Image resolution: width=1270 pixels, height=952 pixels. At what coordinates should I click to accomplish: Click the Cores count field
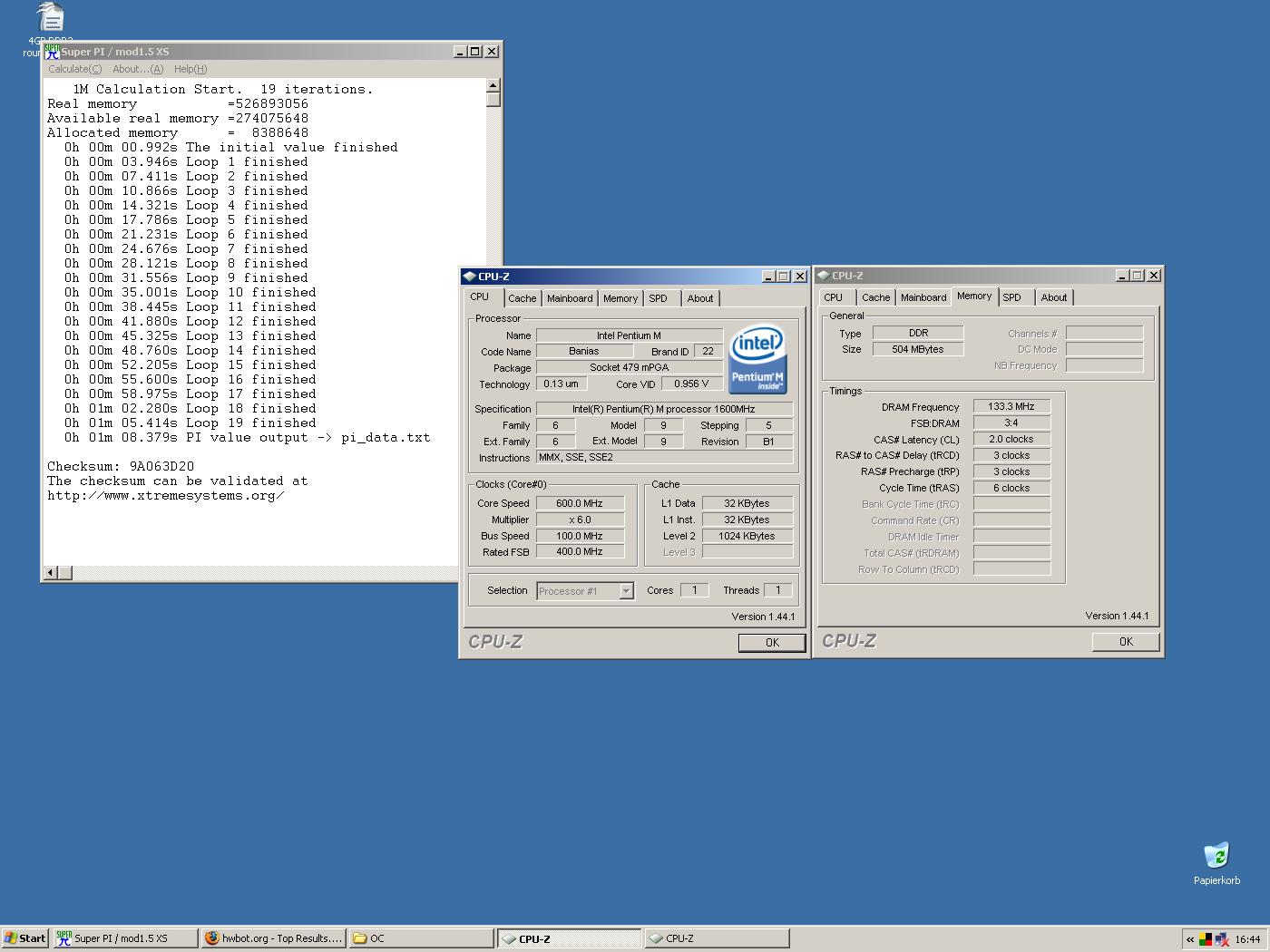[695, 590]
